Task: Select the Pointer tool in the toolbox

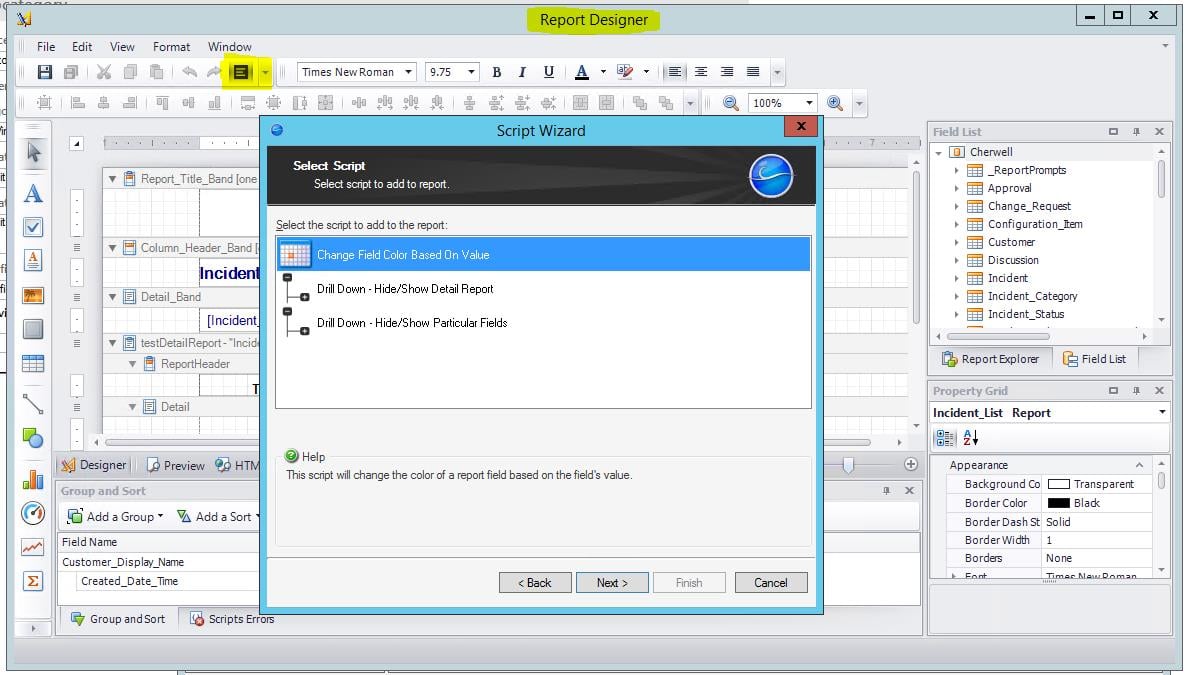Action: point(33,152)
